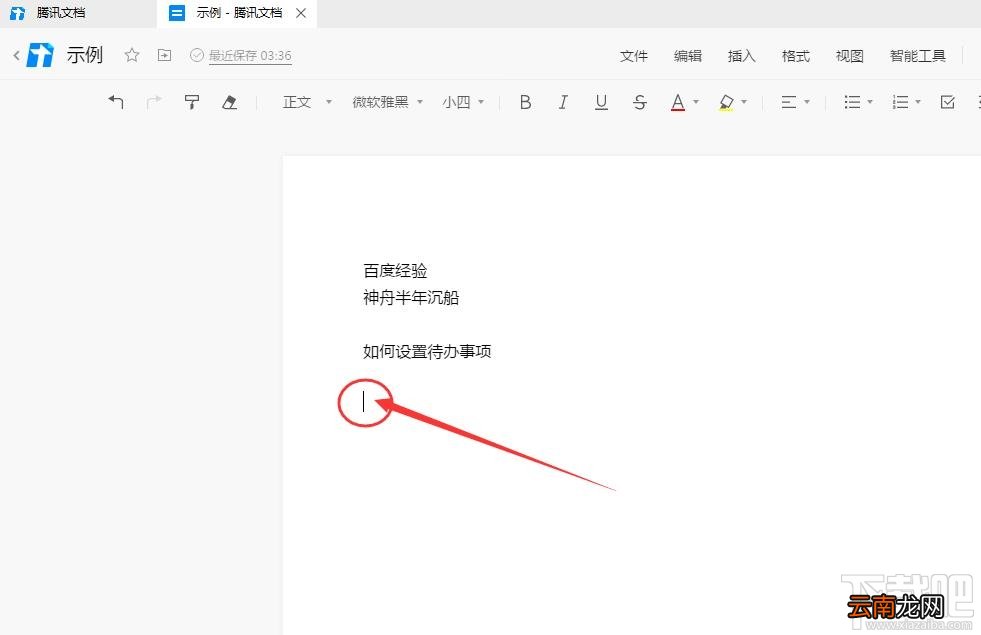Click the document title 示例
Screen dimensions: 981x635
pyautogui.click(x=84, y=55)
